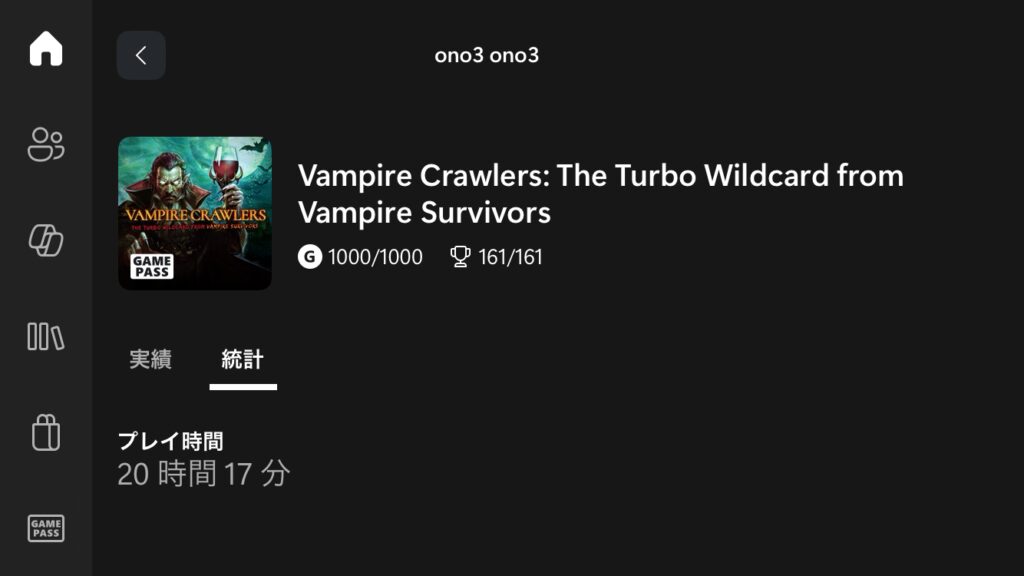Open the Store shopping bag icon

click(46, 433)
